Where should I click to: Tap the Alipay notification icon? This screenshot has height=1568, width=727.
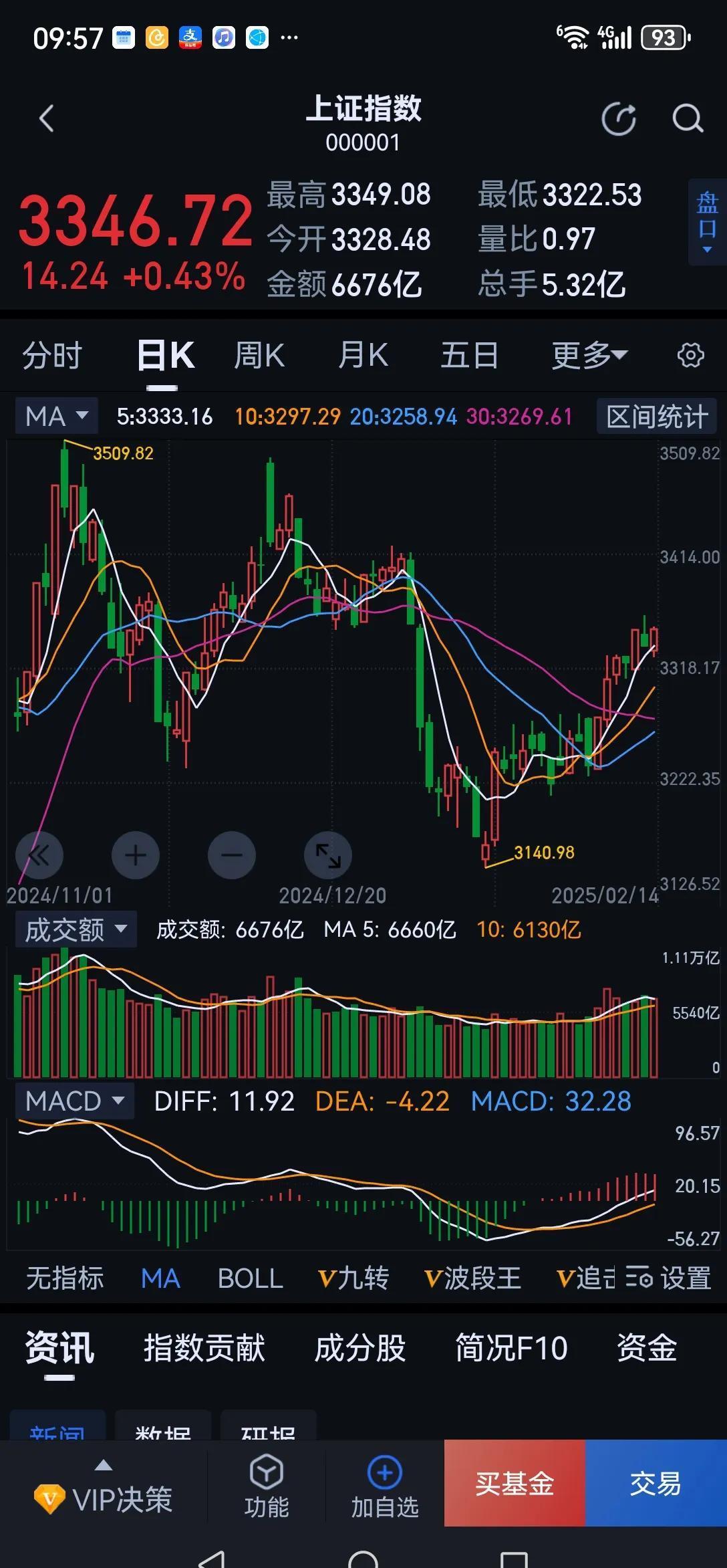point(190,38)
